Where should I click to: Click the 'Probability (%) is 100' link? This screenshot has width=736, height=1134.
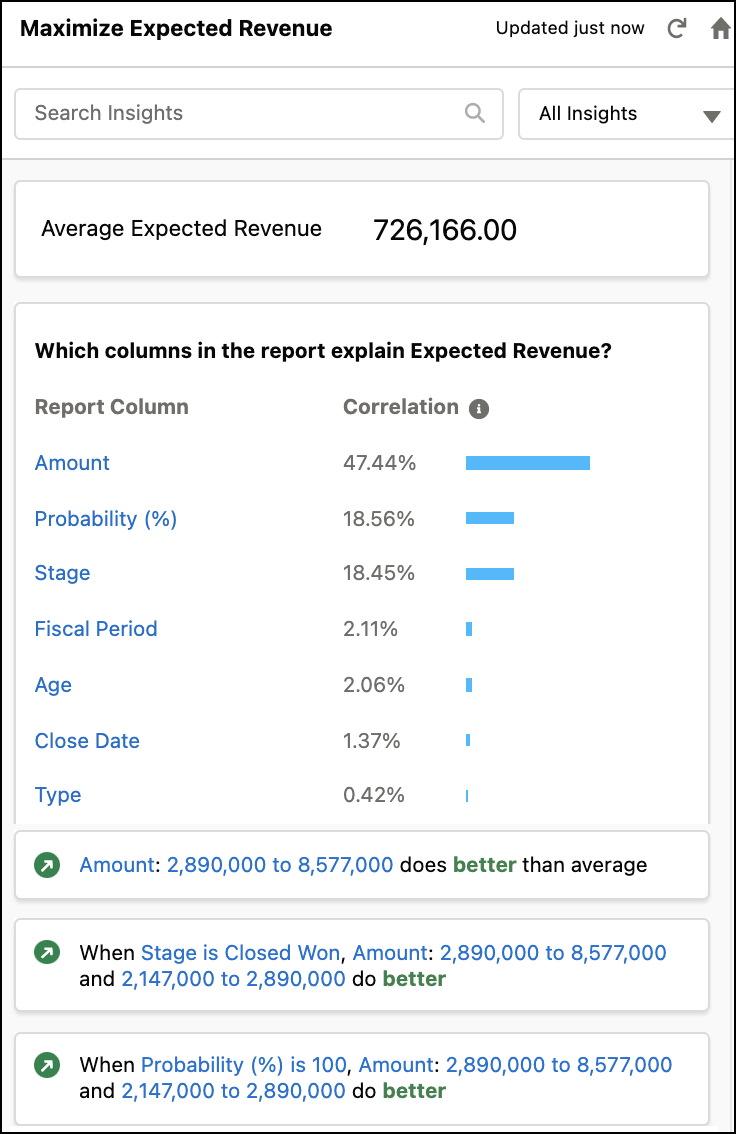click(x=244, y=1065)
